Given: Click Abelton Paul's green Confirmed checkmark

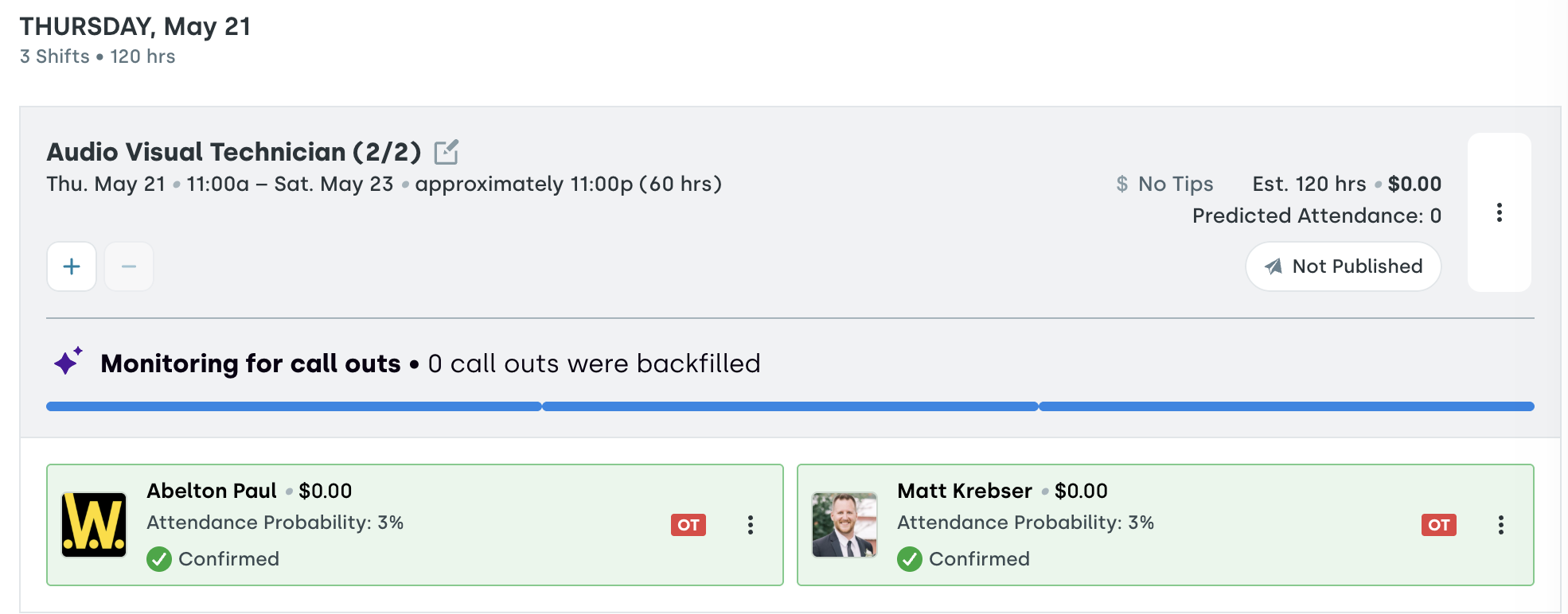Looking at the screenshot, I should 159,559.
